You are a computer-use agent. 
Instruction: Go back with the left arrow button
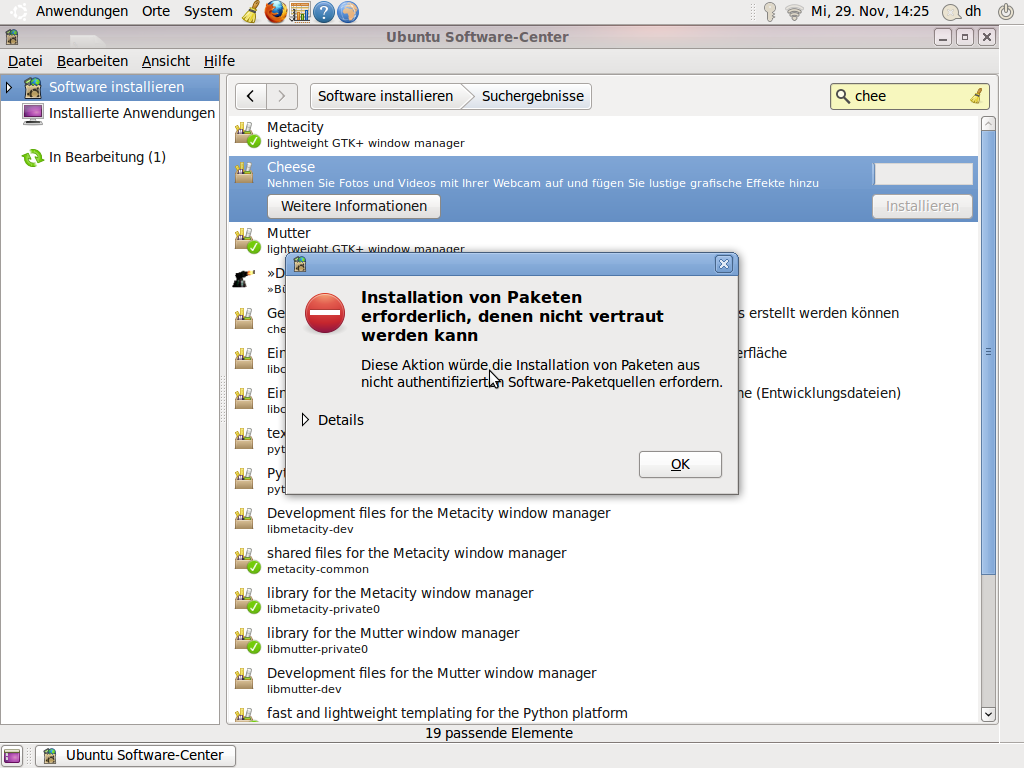[251, 96]
